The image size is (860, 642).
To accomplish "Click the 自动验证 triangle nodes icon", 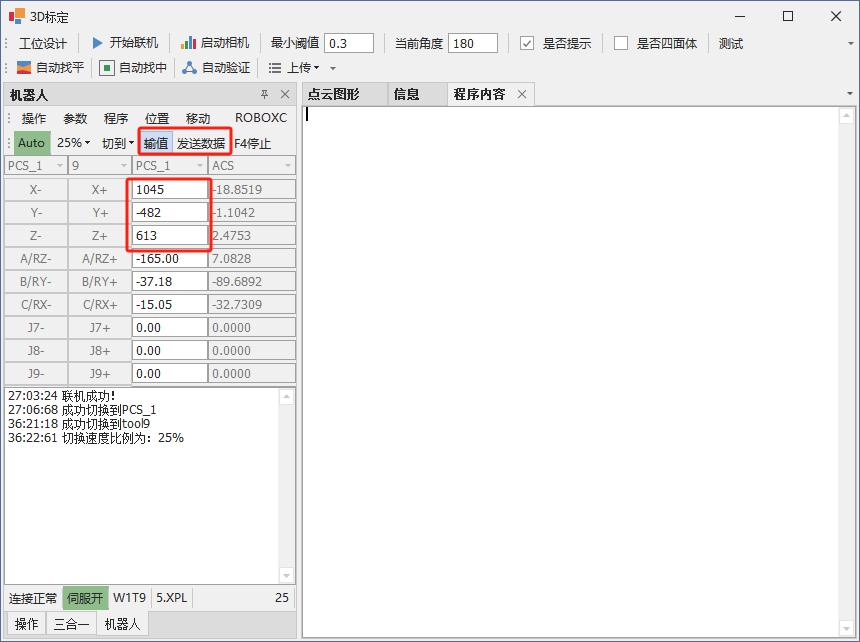I will pos(189,68).
